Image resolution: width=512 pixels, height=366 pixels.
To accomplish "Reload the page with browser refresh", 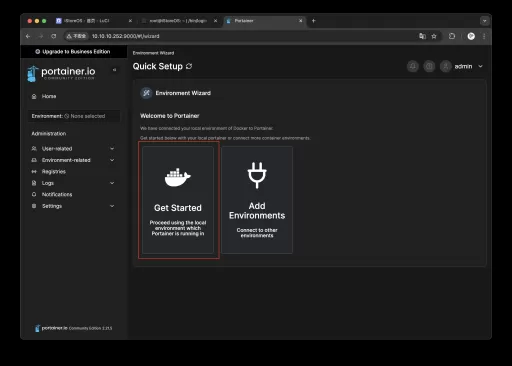I will 54,36.
